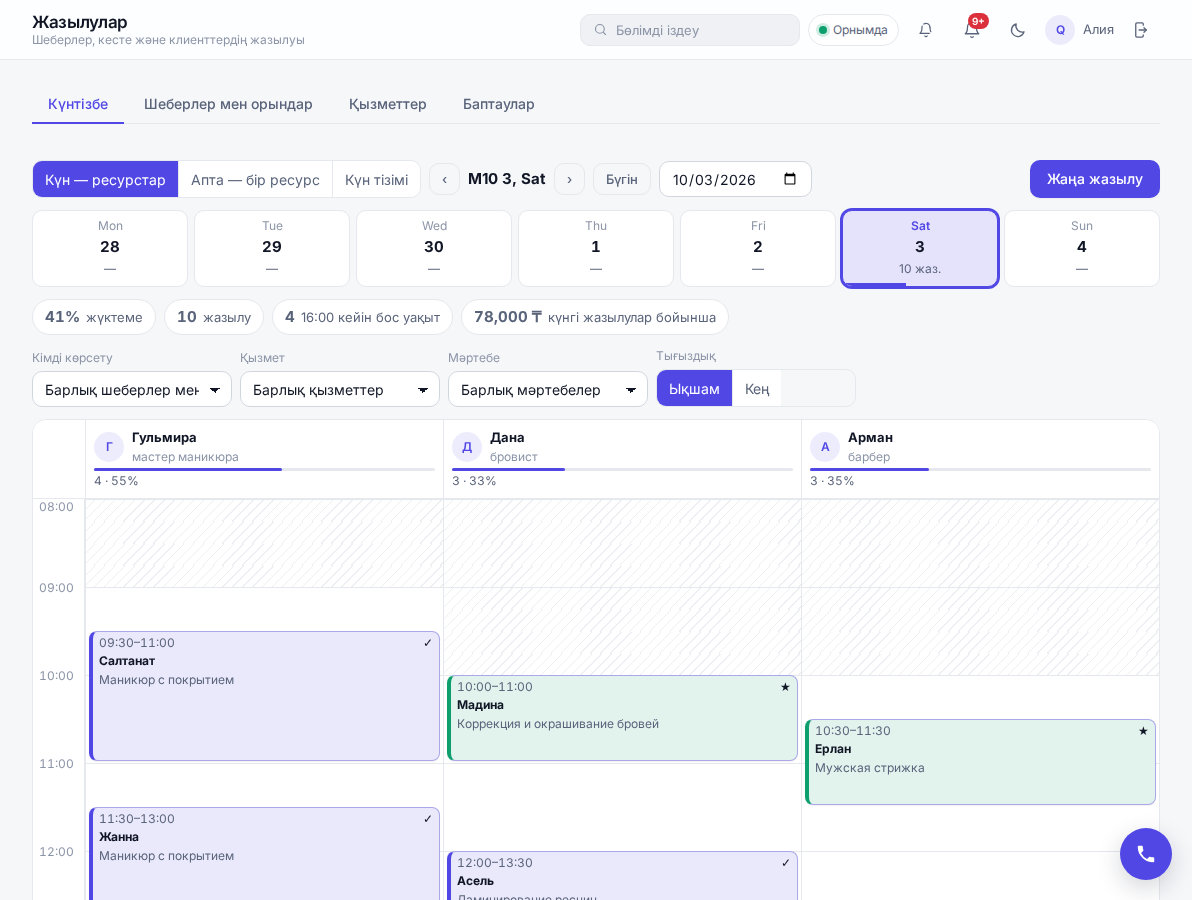The width and height of the screenshot is (1192, 900).
Task: Open notifications bell with 9+ badge
Action: click(972, 30)
